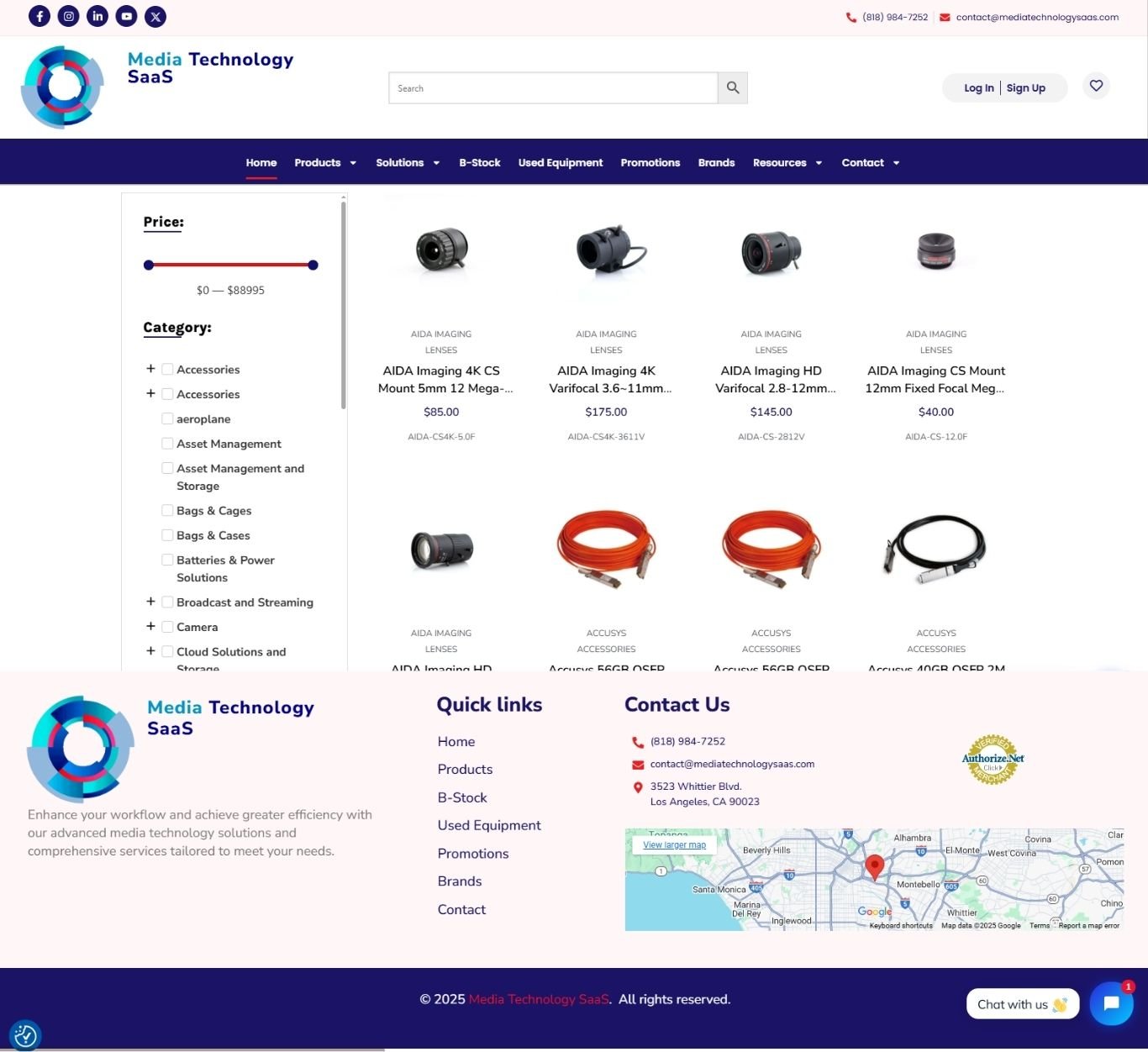The height and width of the screenshot is (1052, 1148).
Task: Open the Instagram social icon
Action: [x=69, y=16]
